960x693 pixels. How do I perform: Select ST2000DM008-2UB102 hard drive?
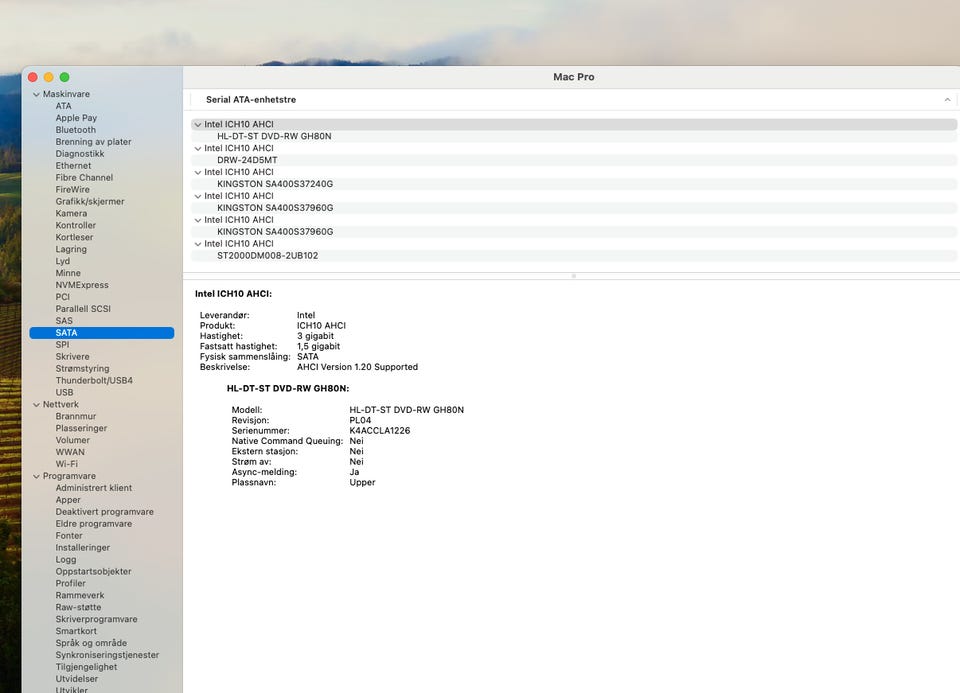click(x=267, y=256)
